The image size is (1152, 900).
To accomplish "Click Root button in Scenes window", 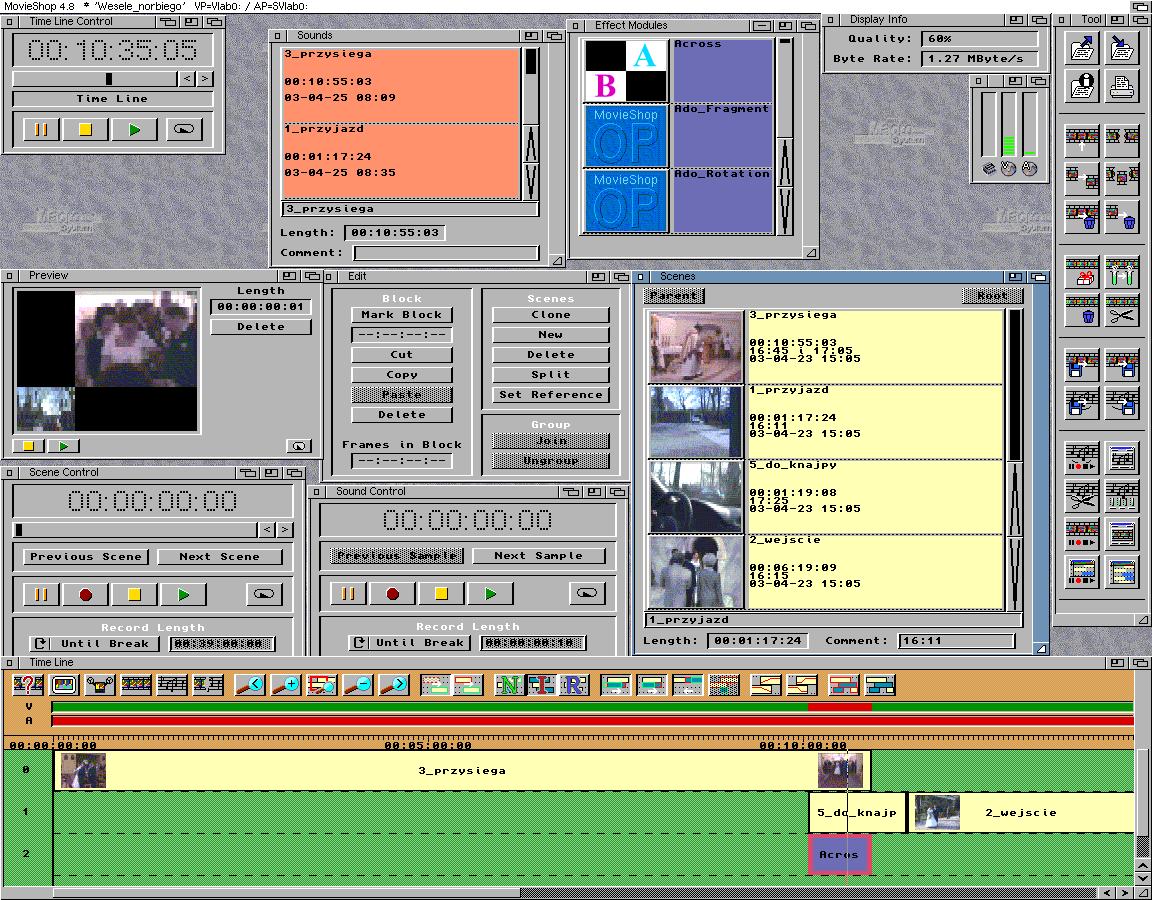I will pyautogui.click(x=992, y=296).
